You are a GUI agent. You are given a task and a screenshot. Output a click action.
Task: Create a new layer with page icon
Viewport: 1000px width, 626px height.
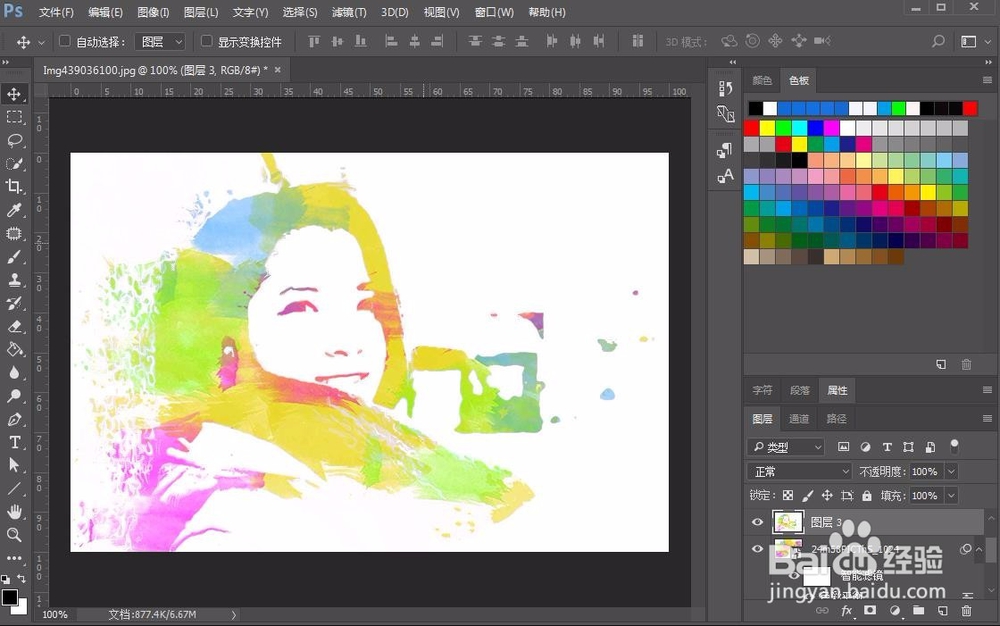coord(943,611)
